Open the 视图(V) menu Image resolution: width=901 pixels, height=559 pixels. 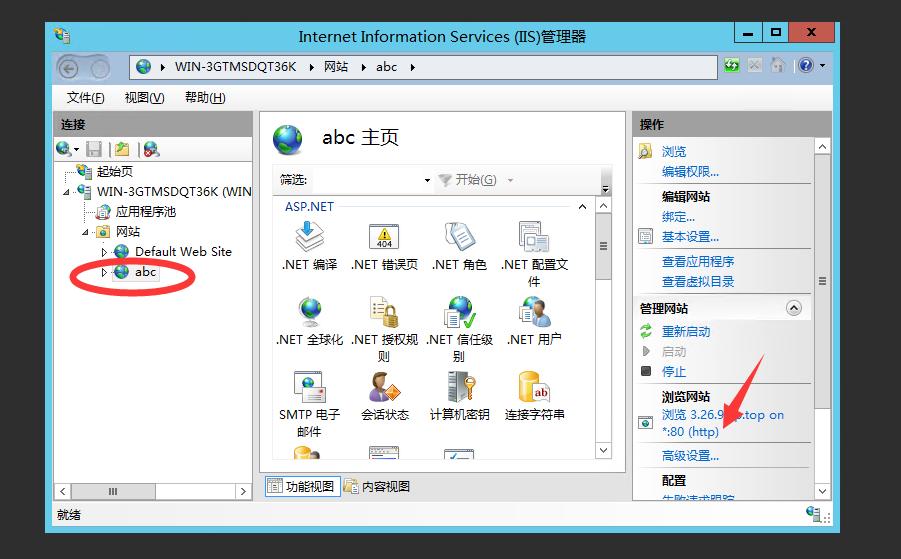coord(145,98)
